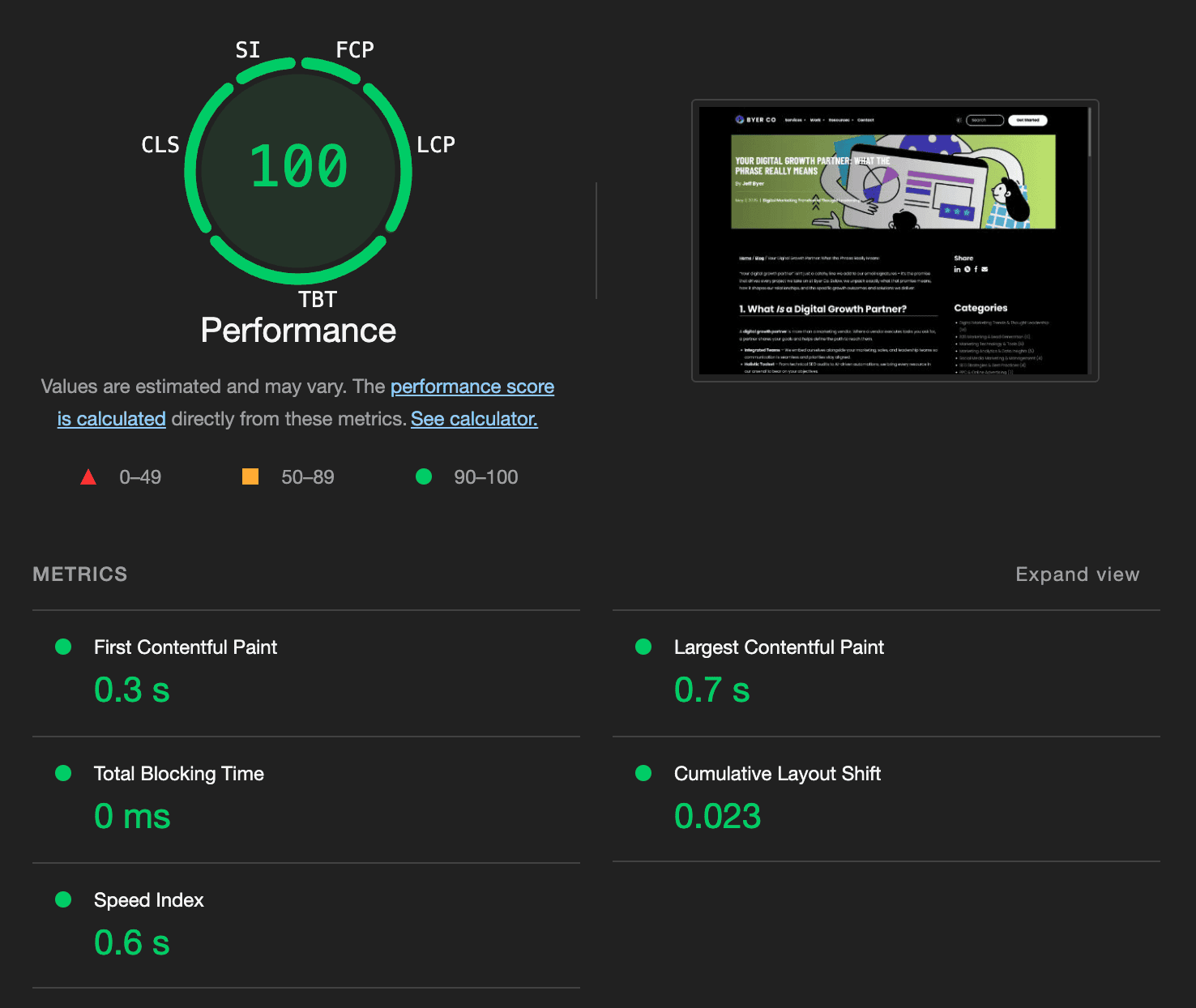Open the See calculator link
Image resolution: width=1196 pixels, height=1008 pixels.
tap(474, 419)
